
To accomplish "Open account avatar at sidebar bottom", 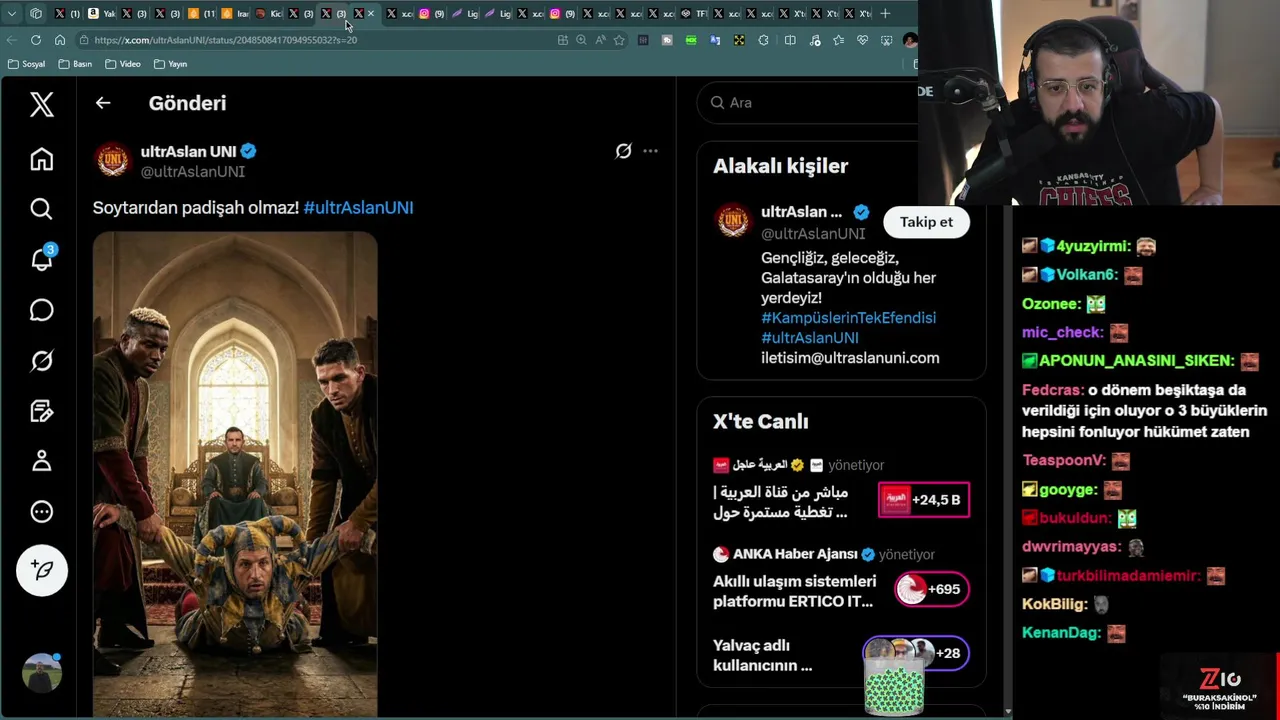I will (42, 673).
